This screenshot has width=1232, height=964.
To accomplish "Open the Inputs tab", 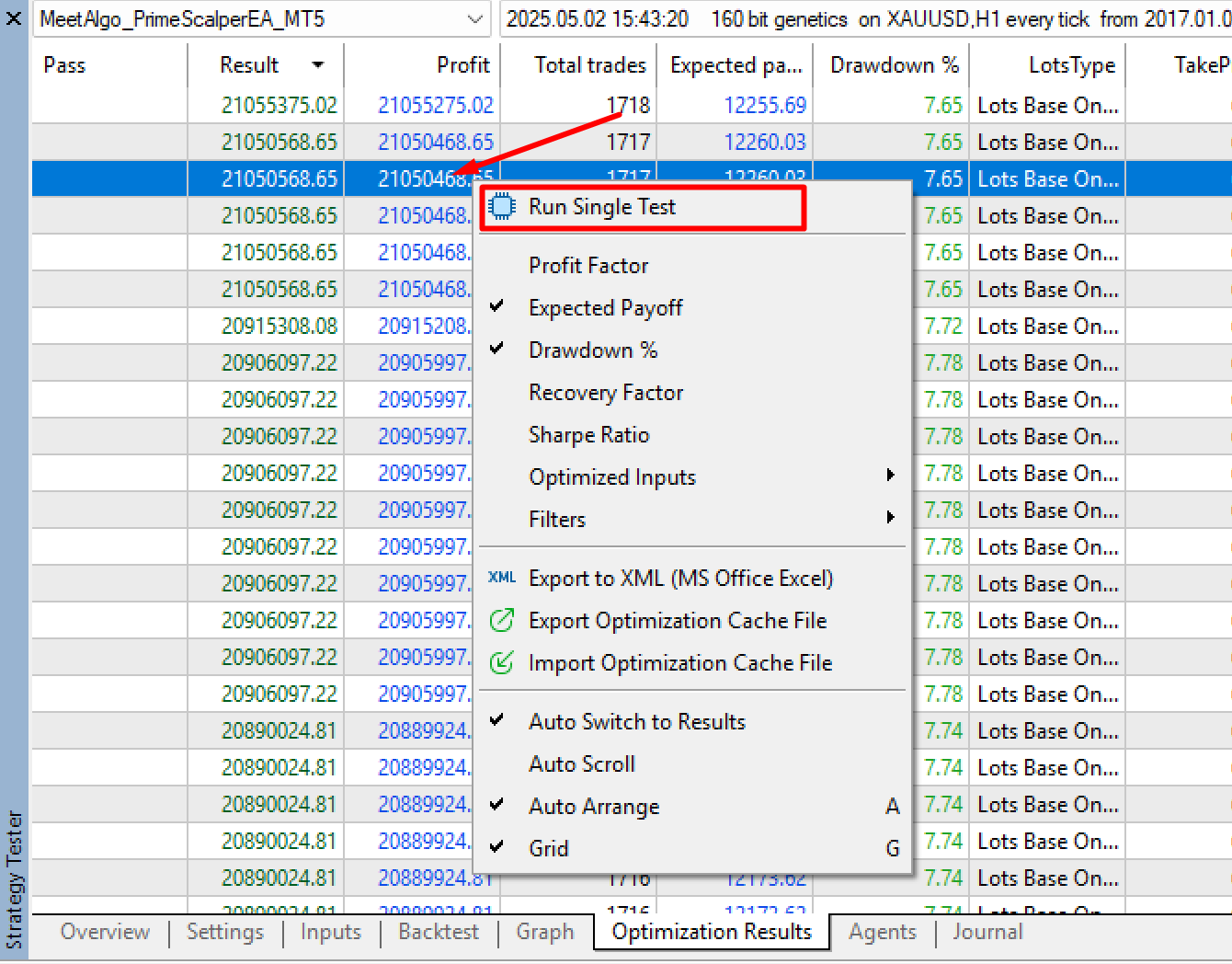I will coord(331,932).
